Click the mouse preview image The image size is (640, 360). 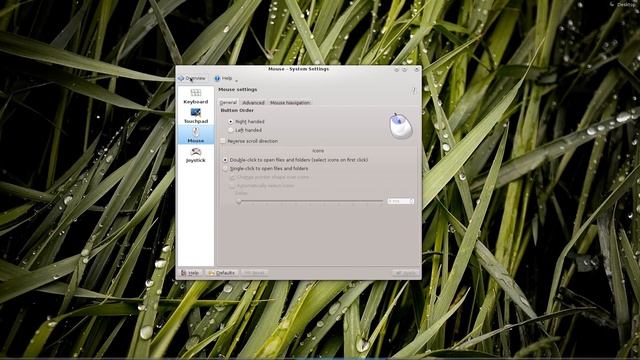pos(400,126)
